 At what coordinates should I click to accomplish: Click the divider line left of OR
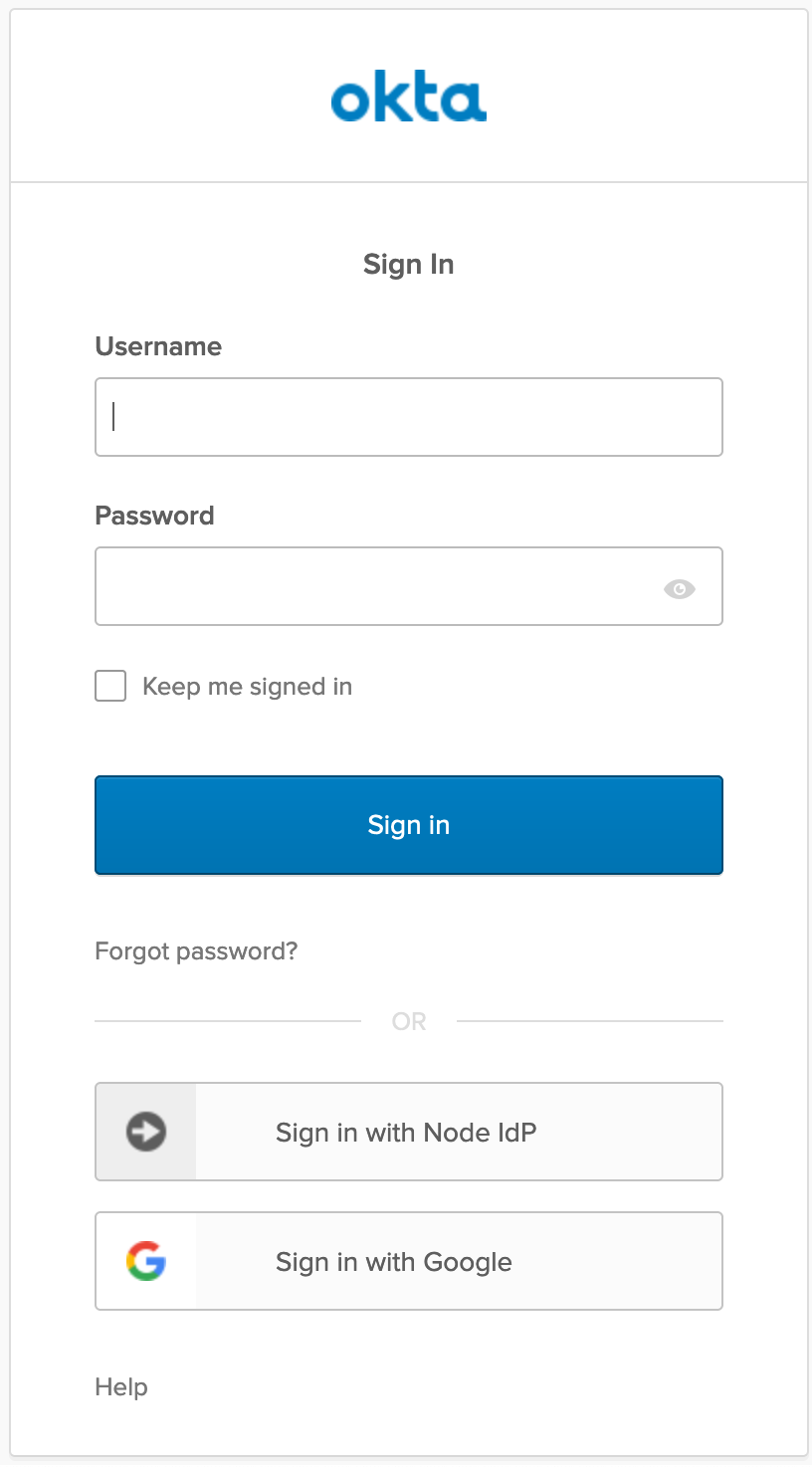[227, 1021]
